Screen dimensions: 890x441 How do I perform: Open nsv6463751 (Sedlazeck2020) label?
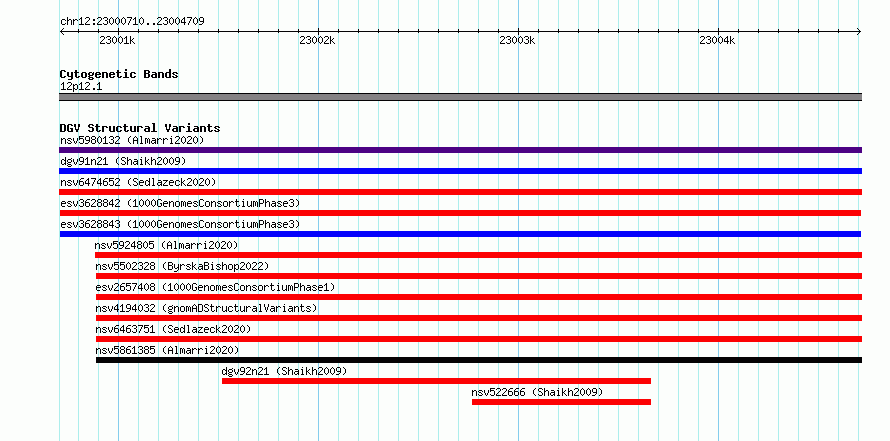[173, 329]
